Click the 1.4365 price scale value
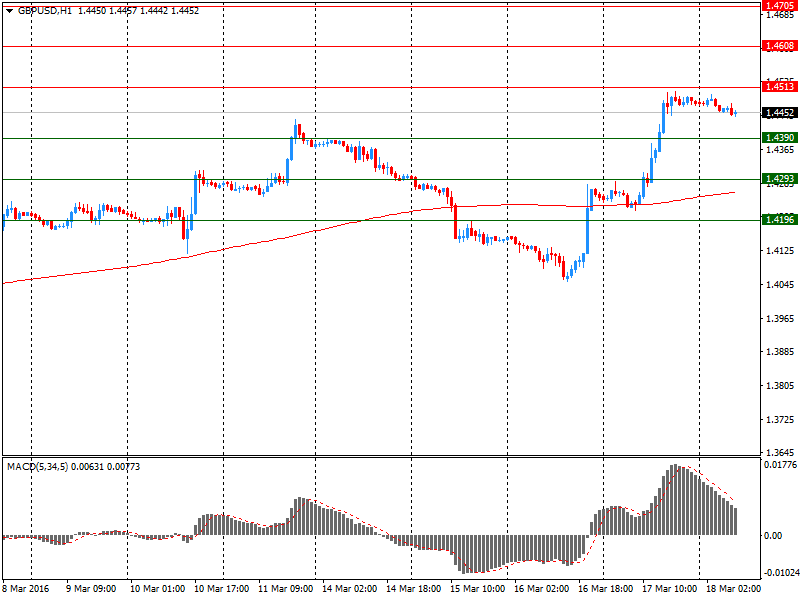The height and width of the screenshot is (600, 800). [780, 149]
